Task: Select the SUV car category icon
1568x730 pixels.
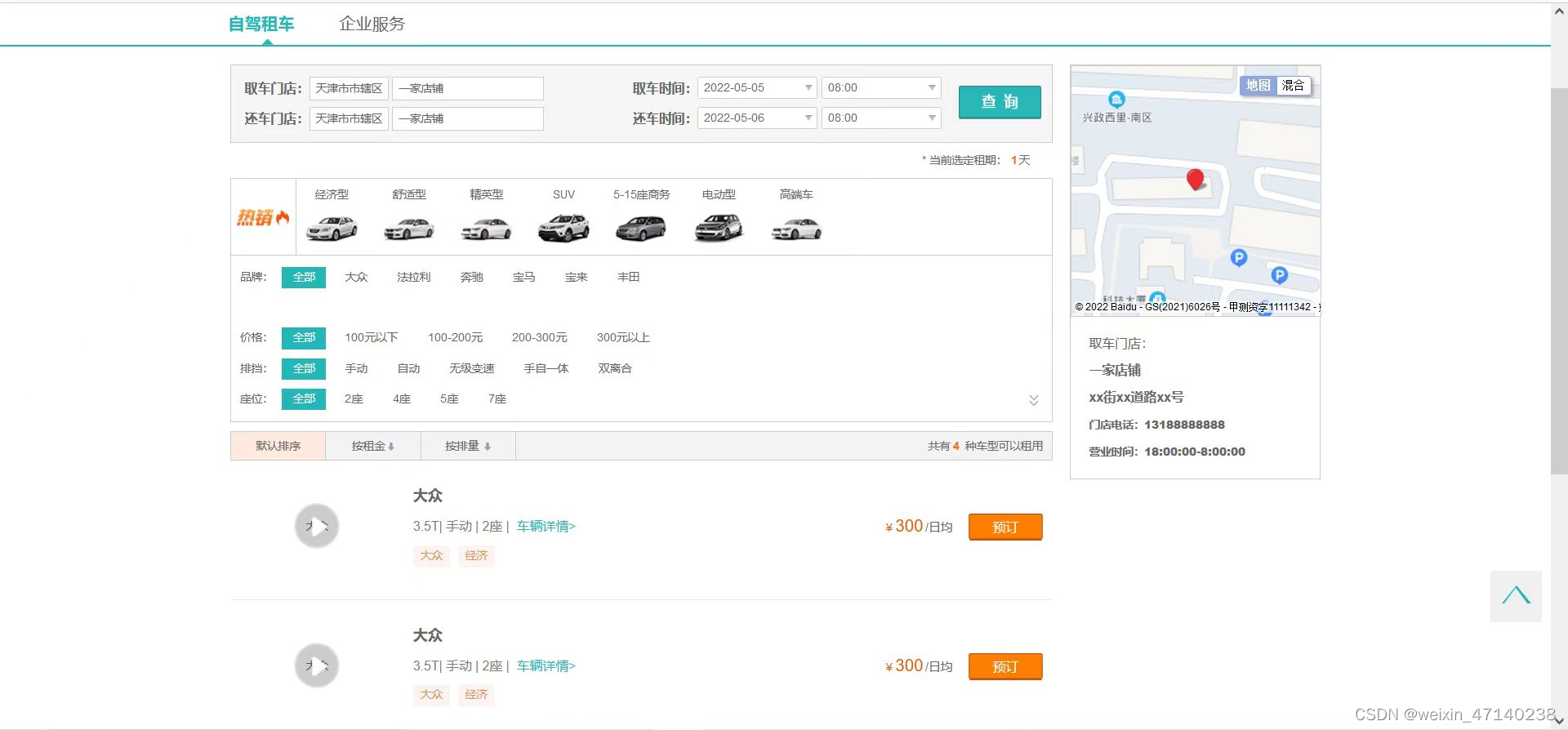Action: click(563, 228)
